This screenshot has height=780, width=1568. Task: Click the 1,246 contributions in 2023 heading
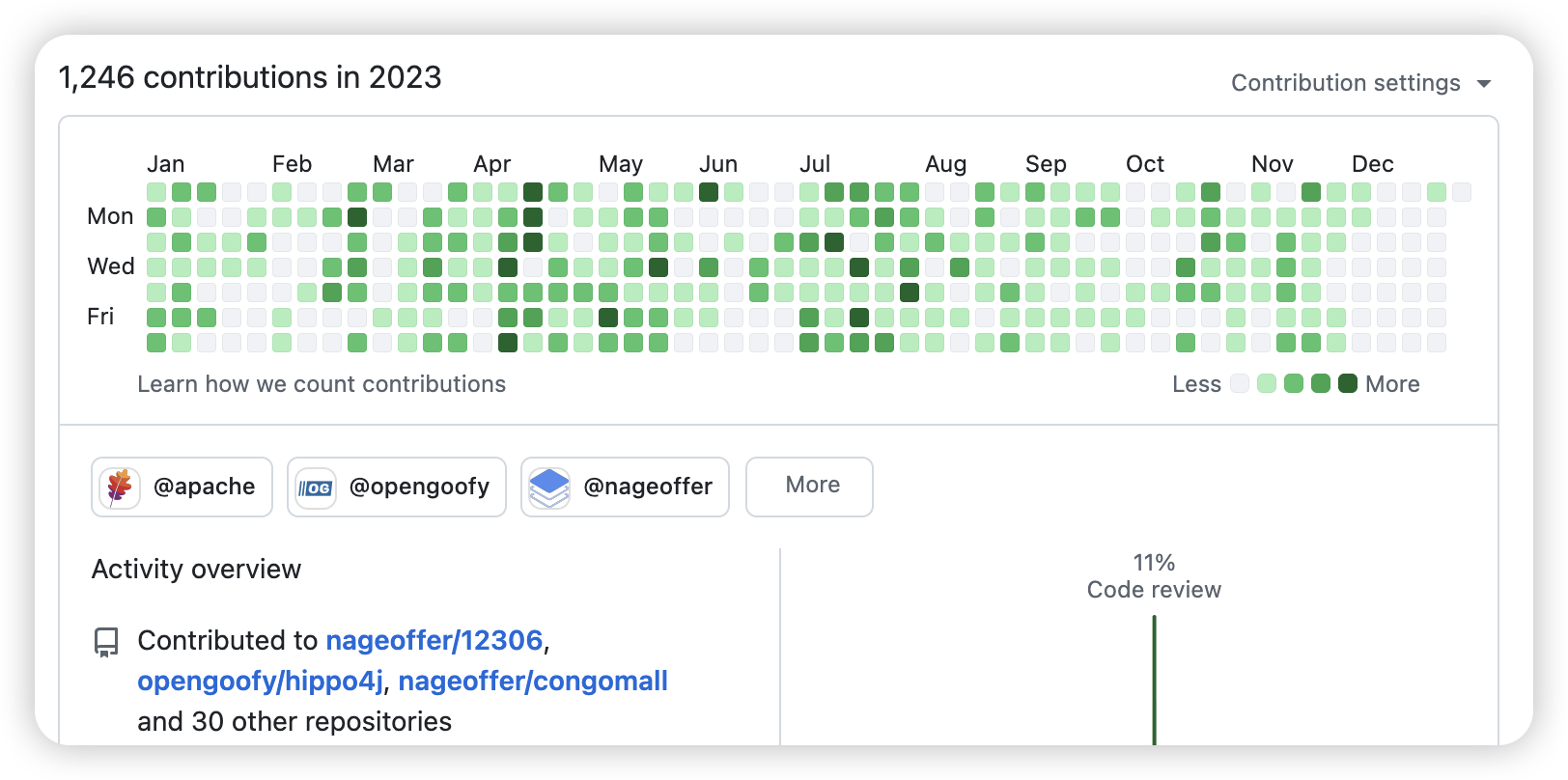[250, 77]
